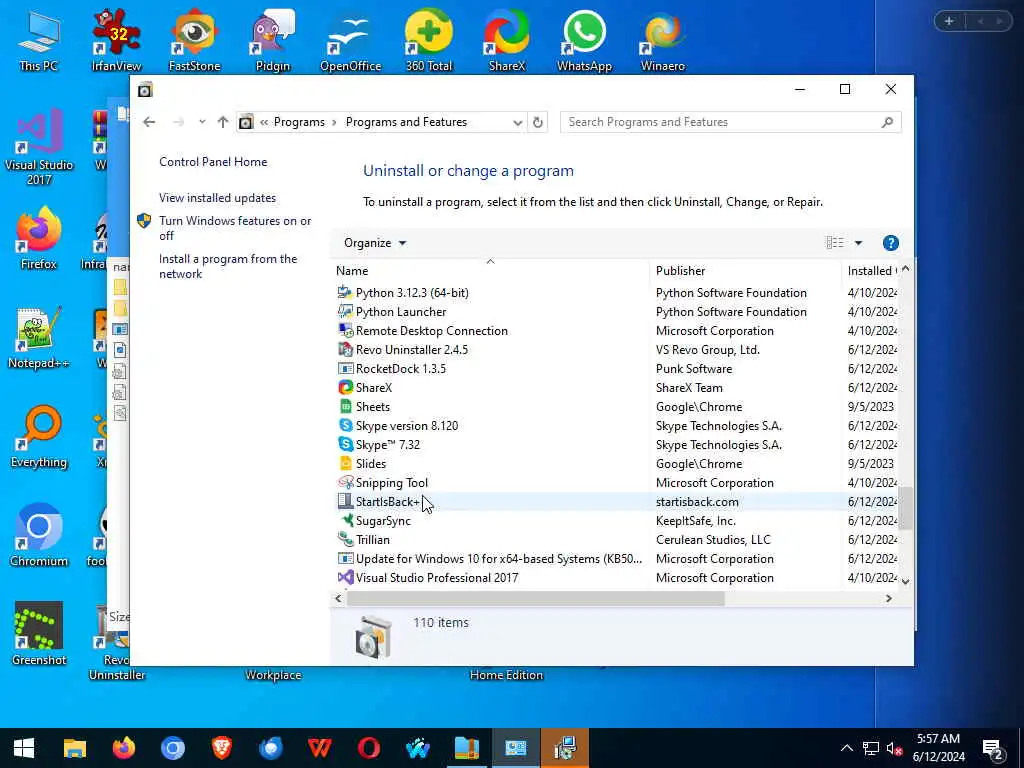
Task: Click the horizontal scrollbar thumb
Action: coord(536,598)
